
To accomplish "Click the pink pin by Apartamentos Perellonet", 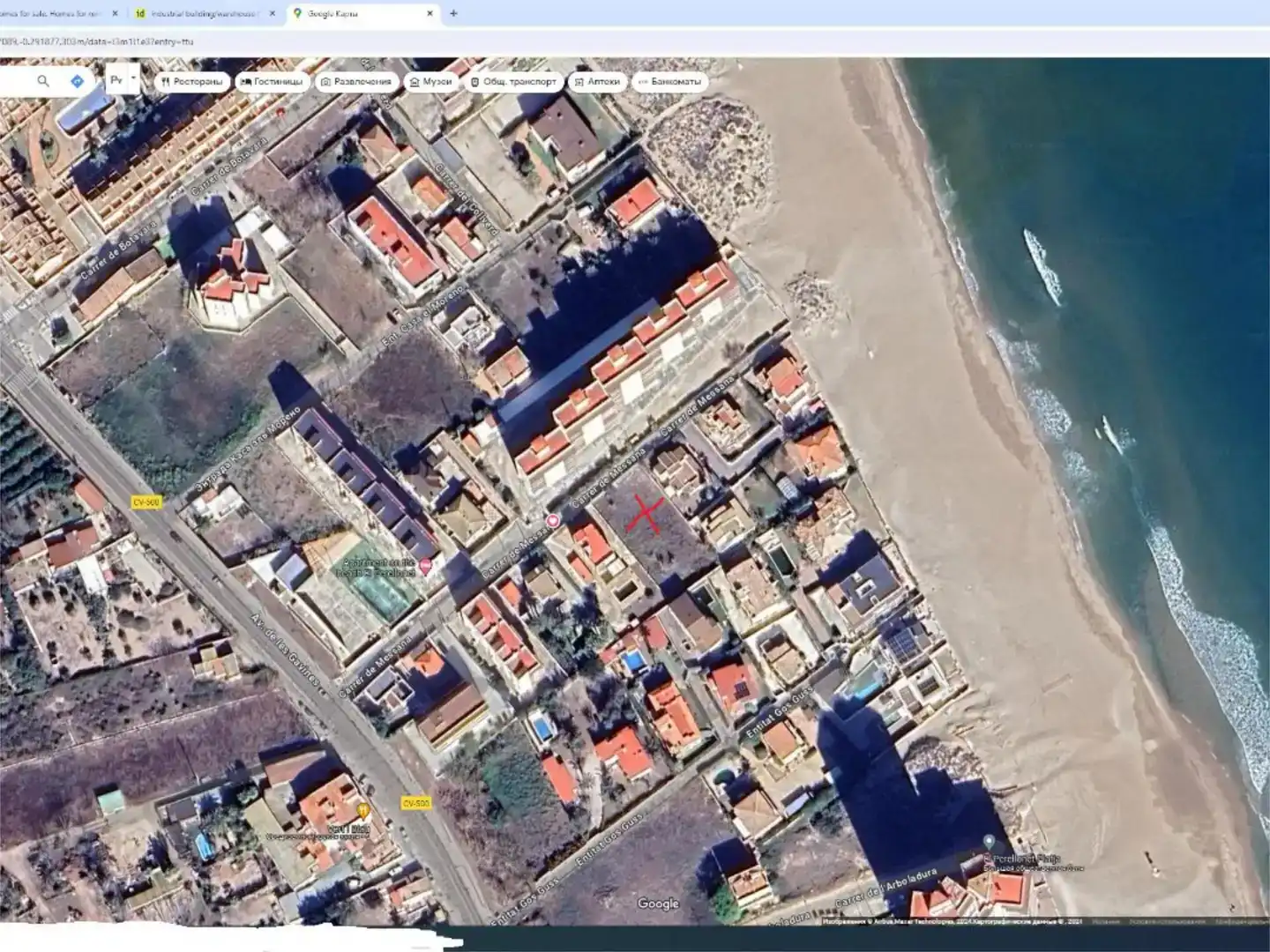I will 425,567.
